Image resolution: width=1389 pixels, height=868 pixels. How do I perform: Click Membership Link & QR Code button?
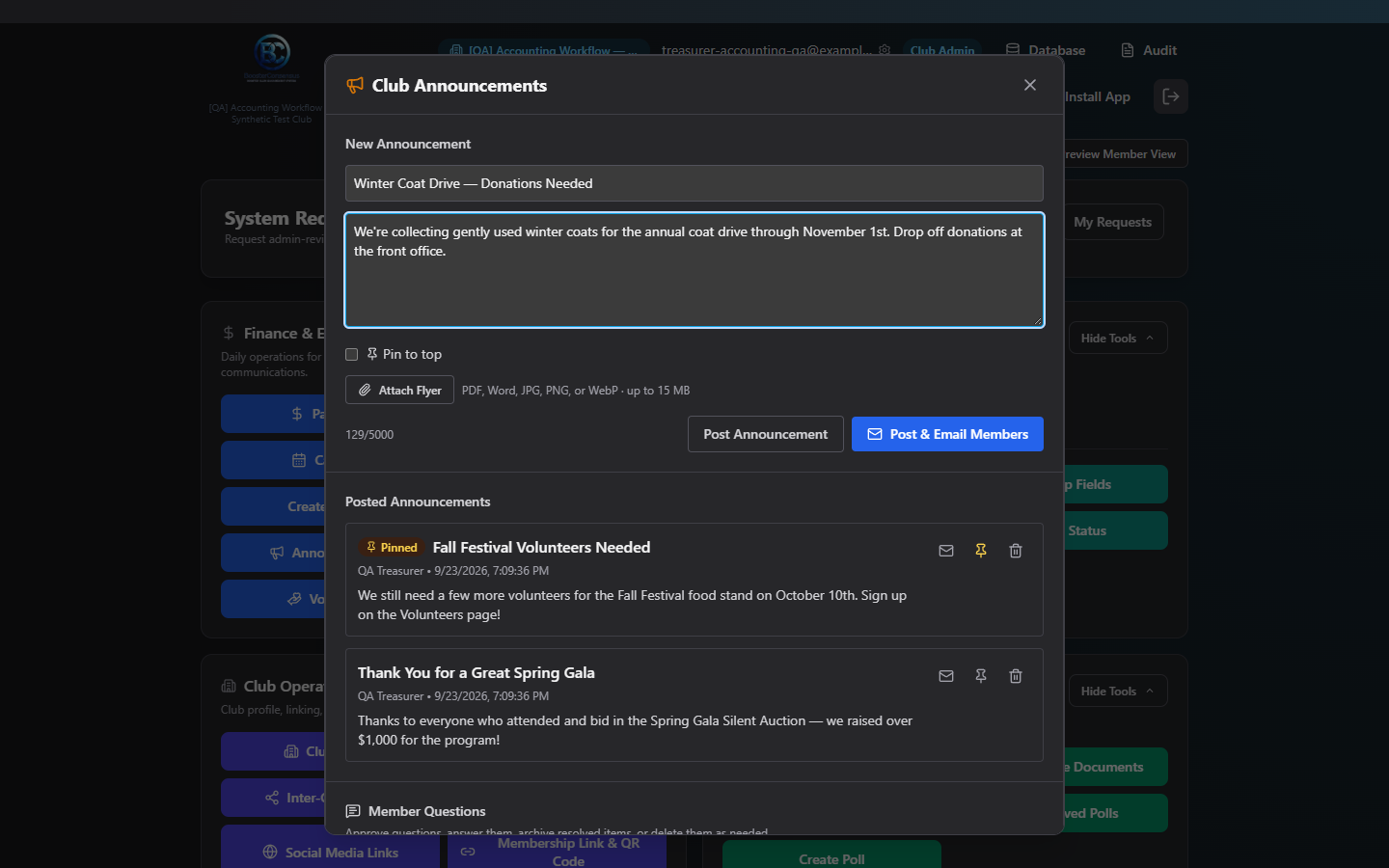tap(557, 853)
